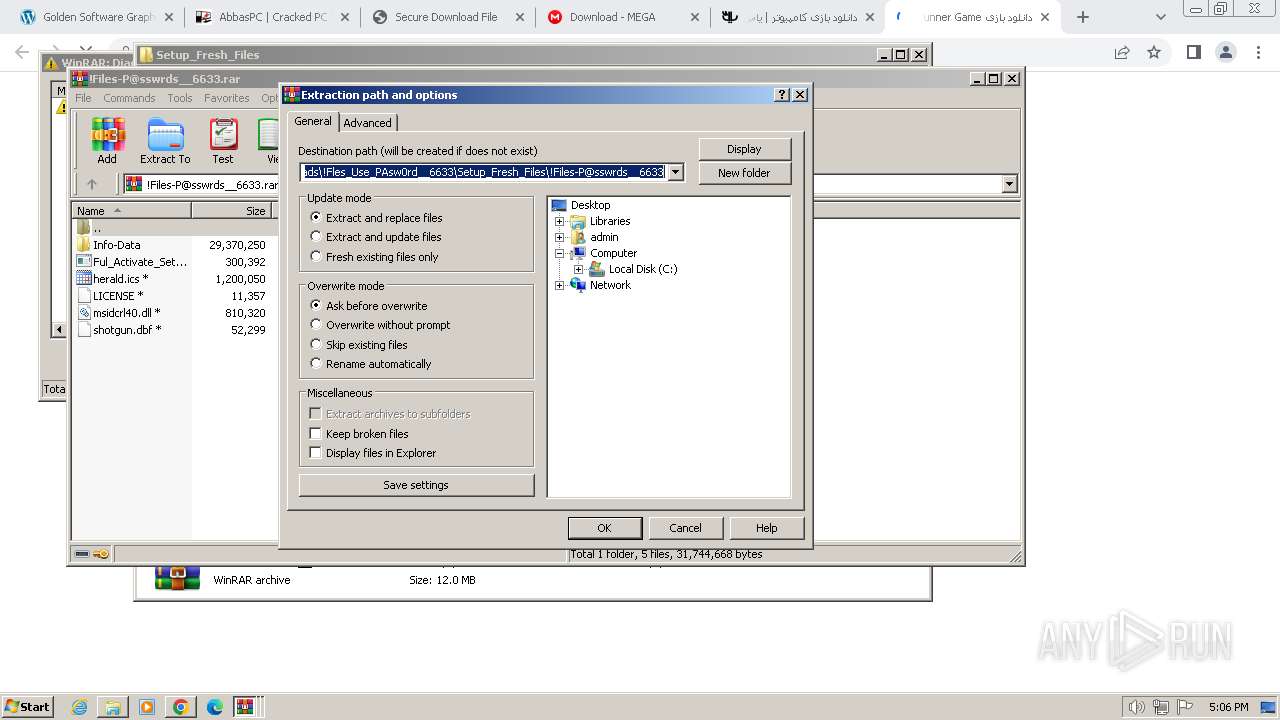The height and width of the screenshot is (720, 1280).
Task: Click the New folder button
Action: 744,173
